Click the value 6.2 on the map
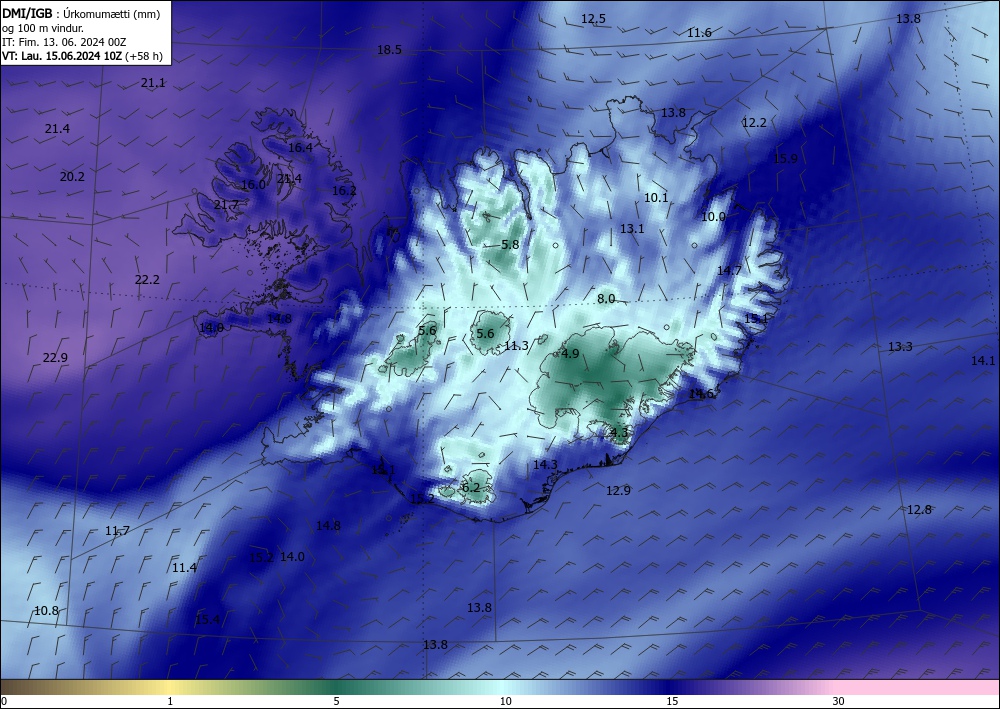This screenshot has width=1000, height=709. [471, 488]
